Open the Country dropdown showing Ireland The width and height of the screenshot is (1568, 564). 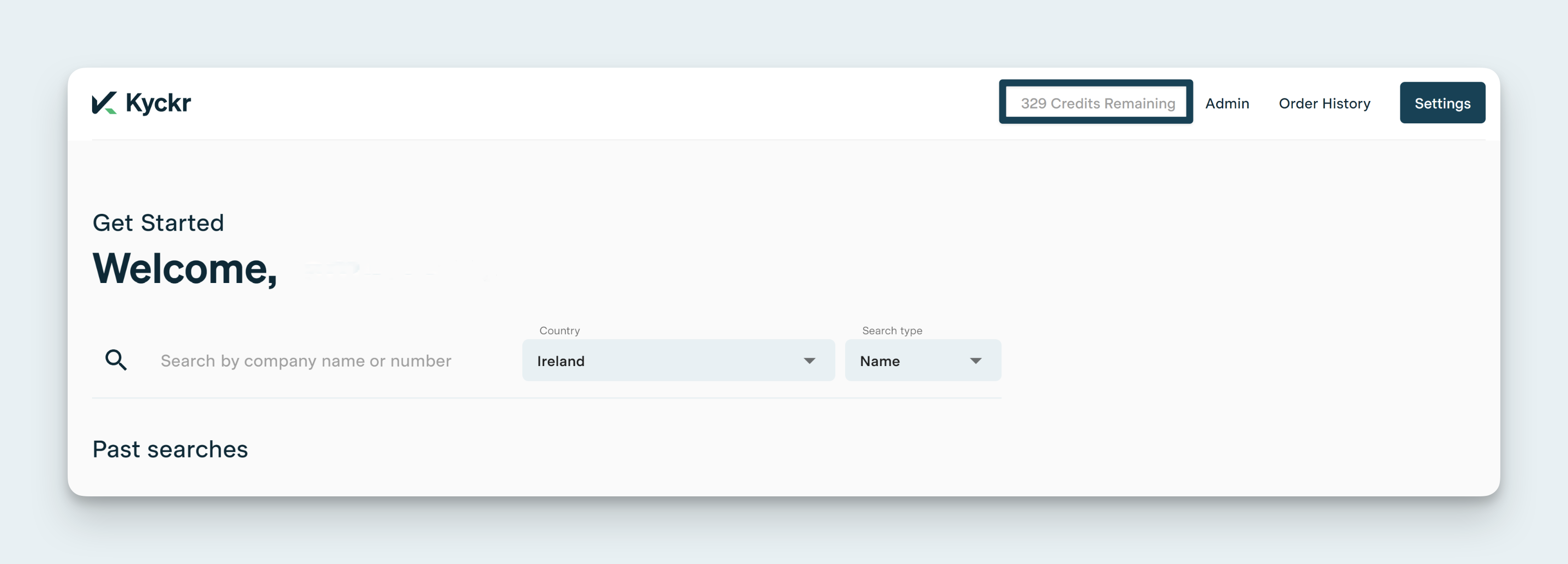678,361
